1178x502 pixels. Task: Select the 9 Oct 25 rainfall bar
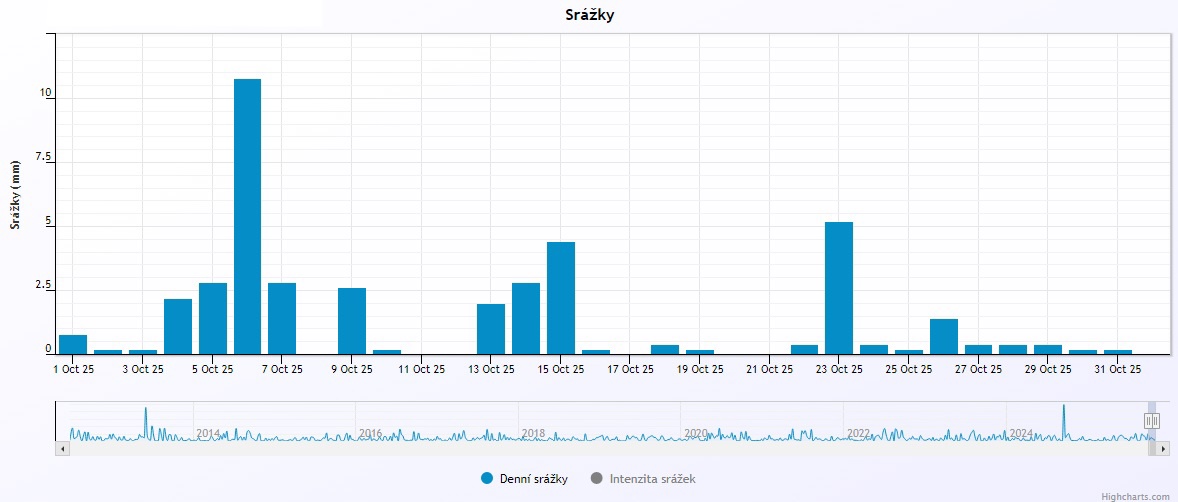tap(351, 321)
